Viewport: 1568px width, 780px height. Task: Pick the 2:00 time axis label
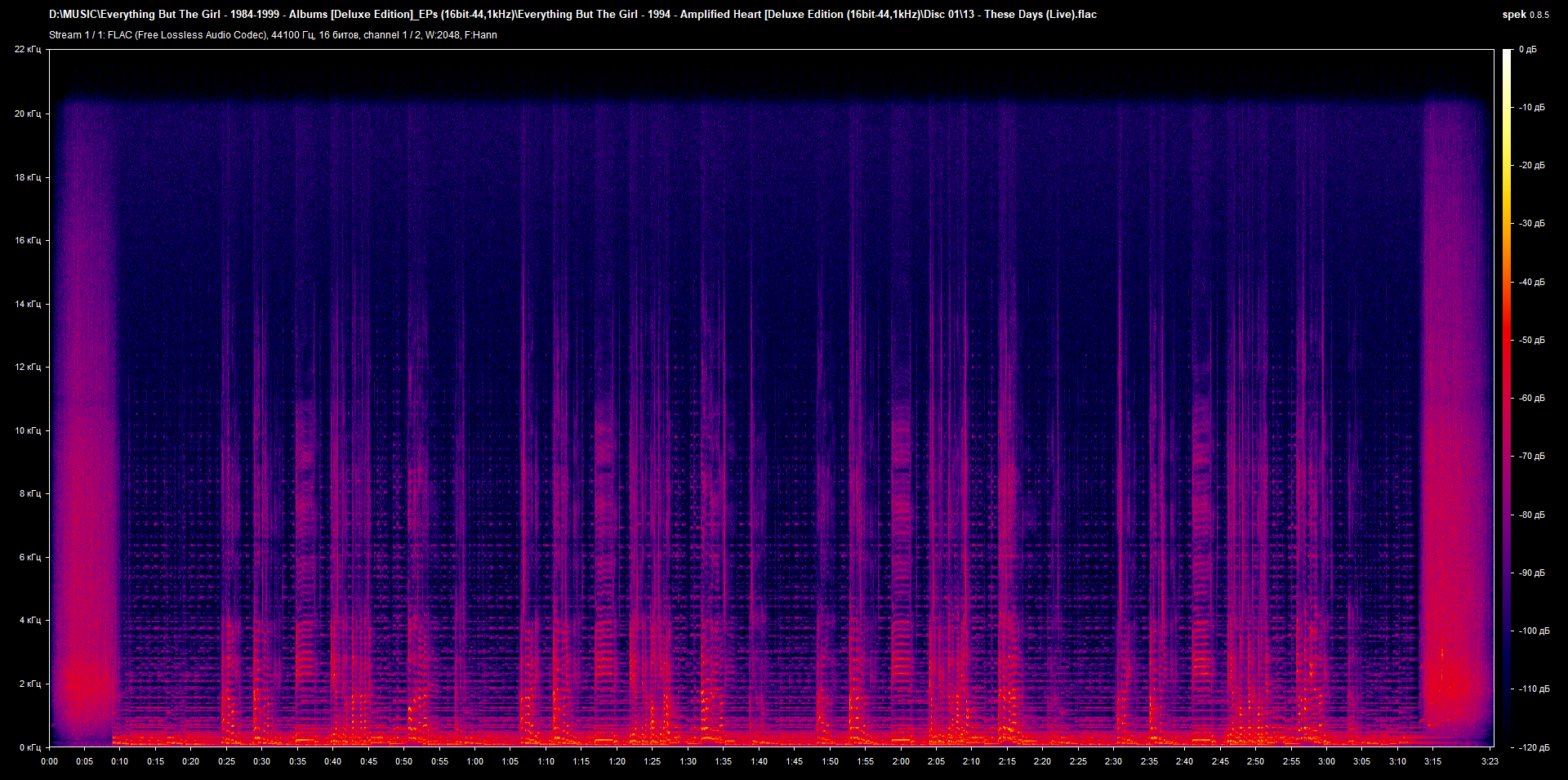(900, 761)
